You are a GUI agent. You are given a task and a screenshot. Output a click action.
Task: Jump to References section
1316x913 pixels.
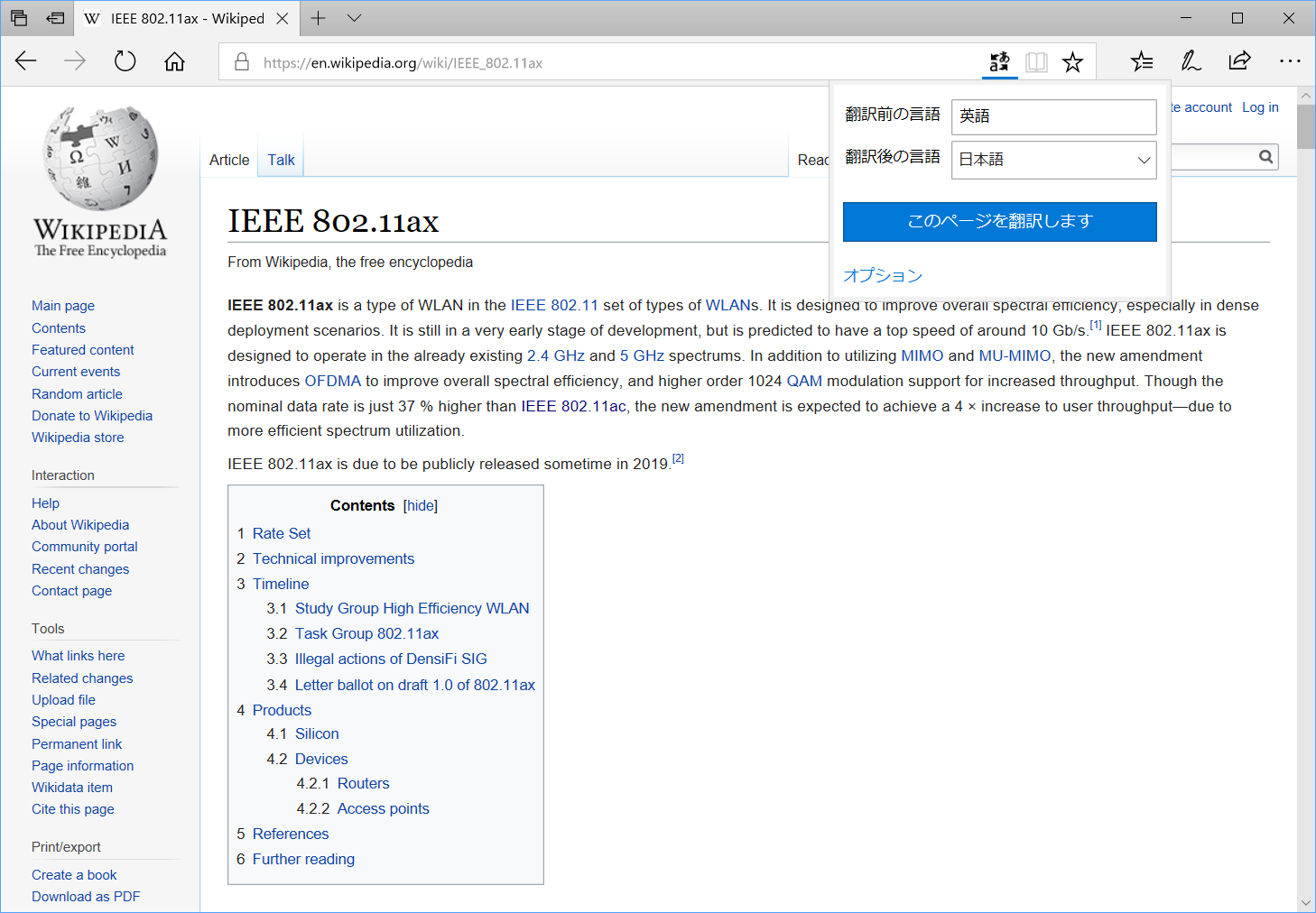291,834
